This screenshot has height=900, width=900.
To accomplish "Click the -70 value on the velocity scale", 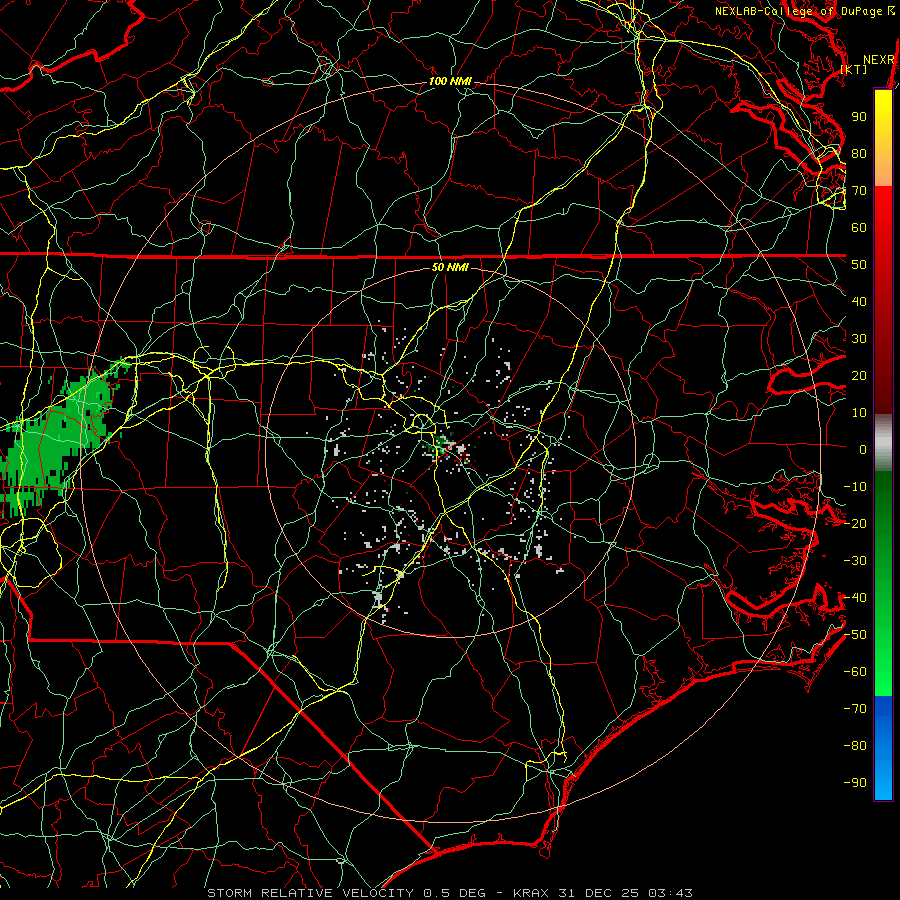I will pyautogui.click(x=855, y=709).
